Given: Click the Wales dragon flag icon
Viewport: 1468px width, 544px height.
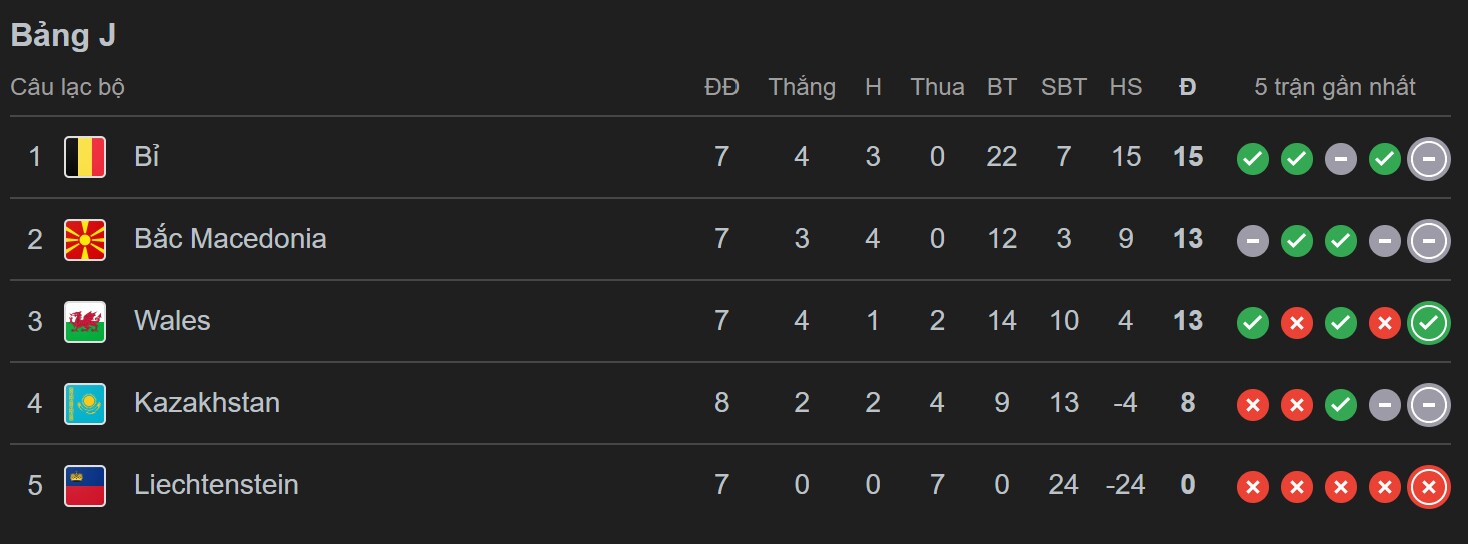Looking at the screenshot, I should point(85,321).
